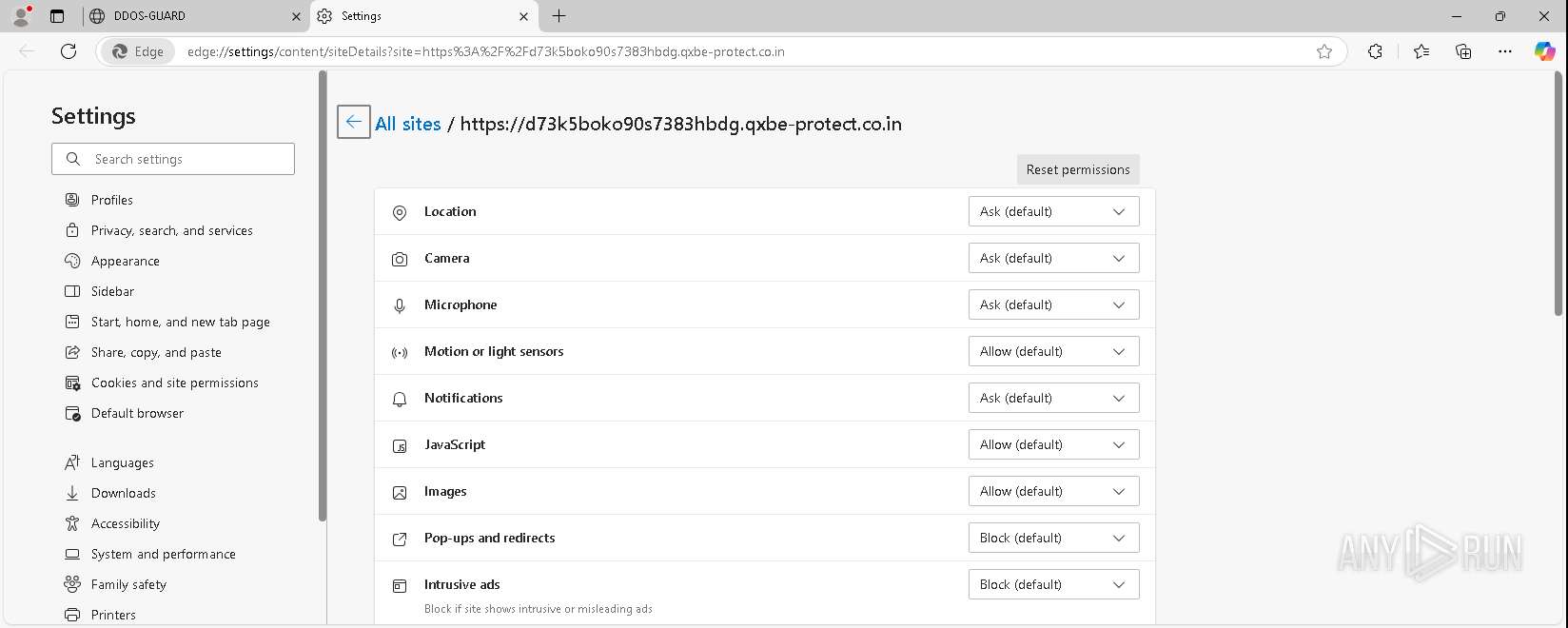Open the Extensions puzzle icon

point(1375,51)
